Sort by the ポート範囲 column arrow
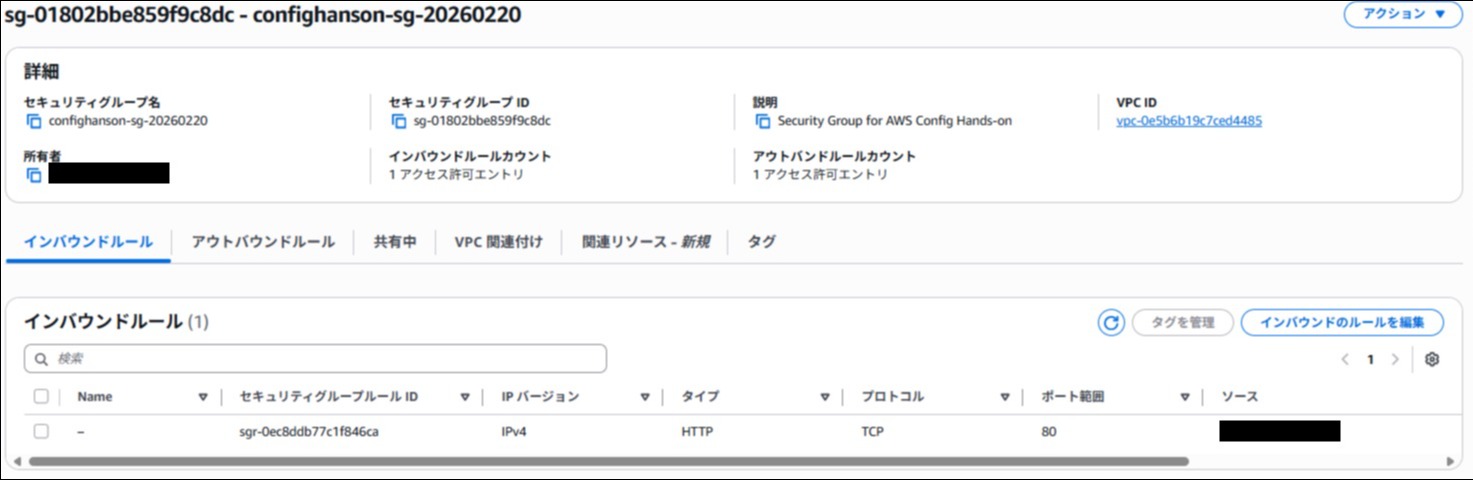The width and height of the screenshot is (1473, 480). pyautogui.click(x=1184, y=397)
